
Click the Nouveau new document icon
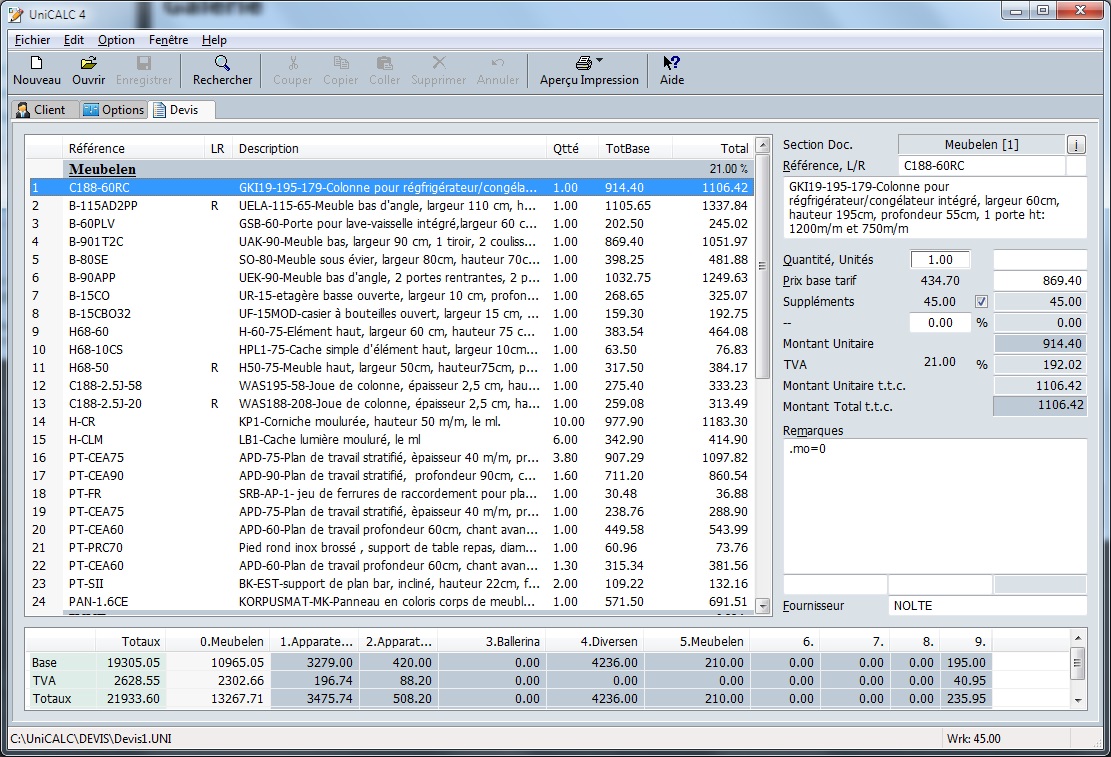pos(36,63)
